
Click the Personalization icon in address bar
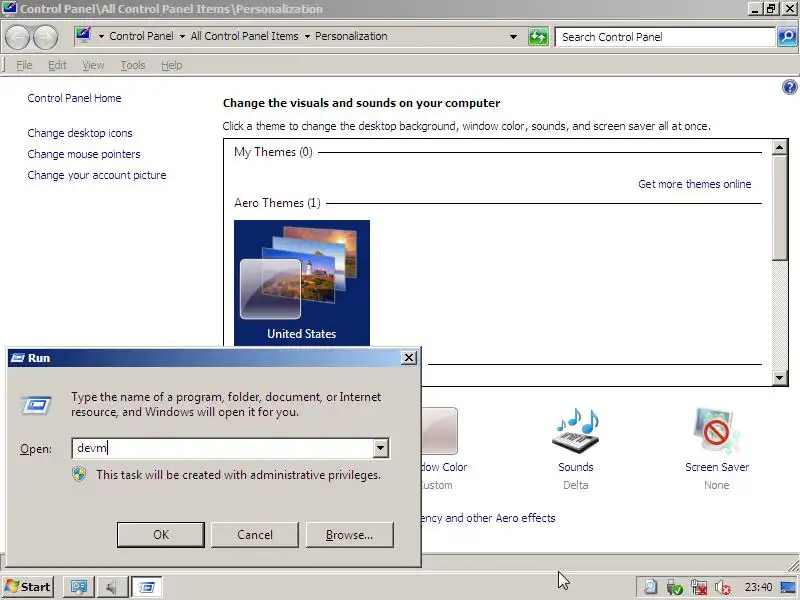coord(83,36)
